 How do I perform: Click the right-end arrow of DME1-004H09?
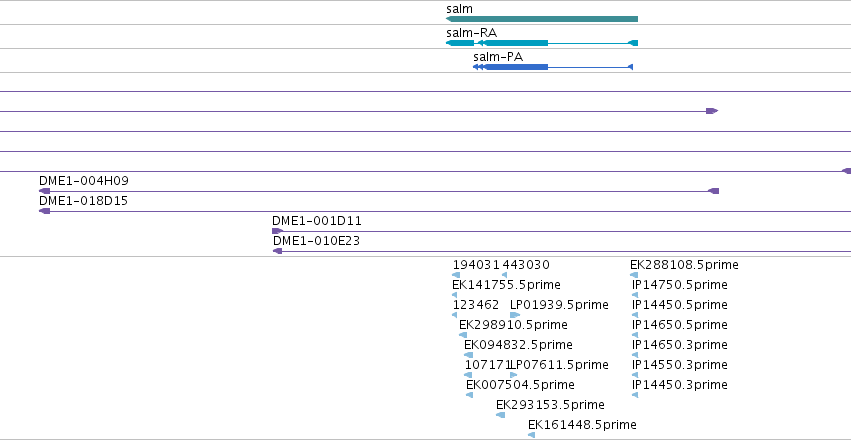coord(714,191)
